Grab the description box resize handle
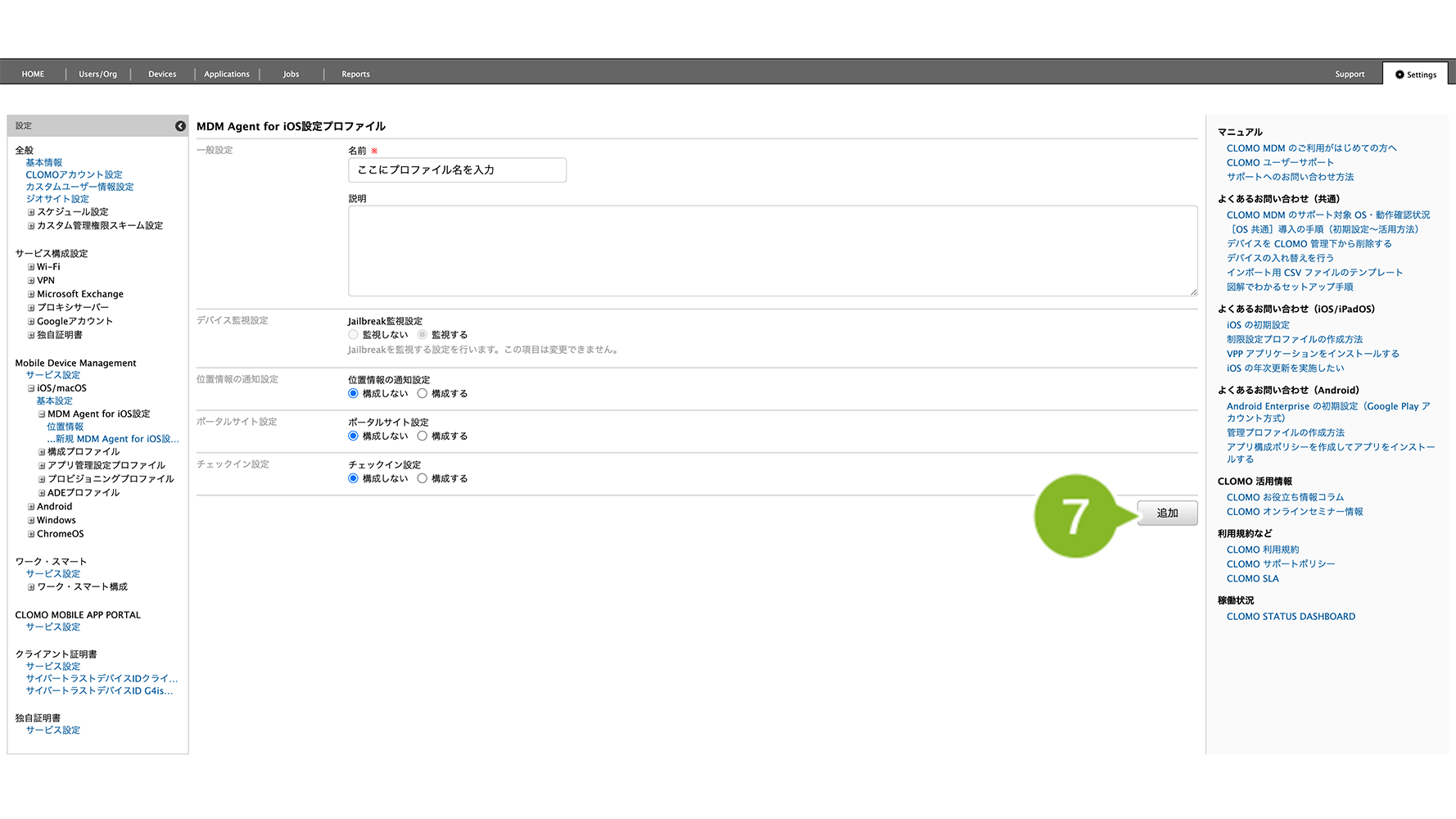Viewport: 1456px width, 819px height. coord(1193,292)
